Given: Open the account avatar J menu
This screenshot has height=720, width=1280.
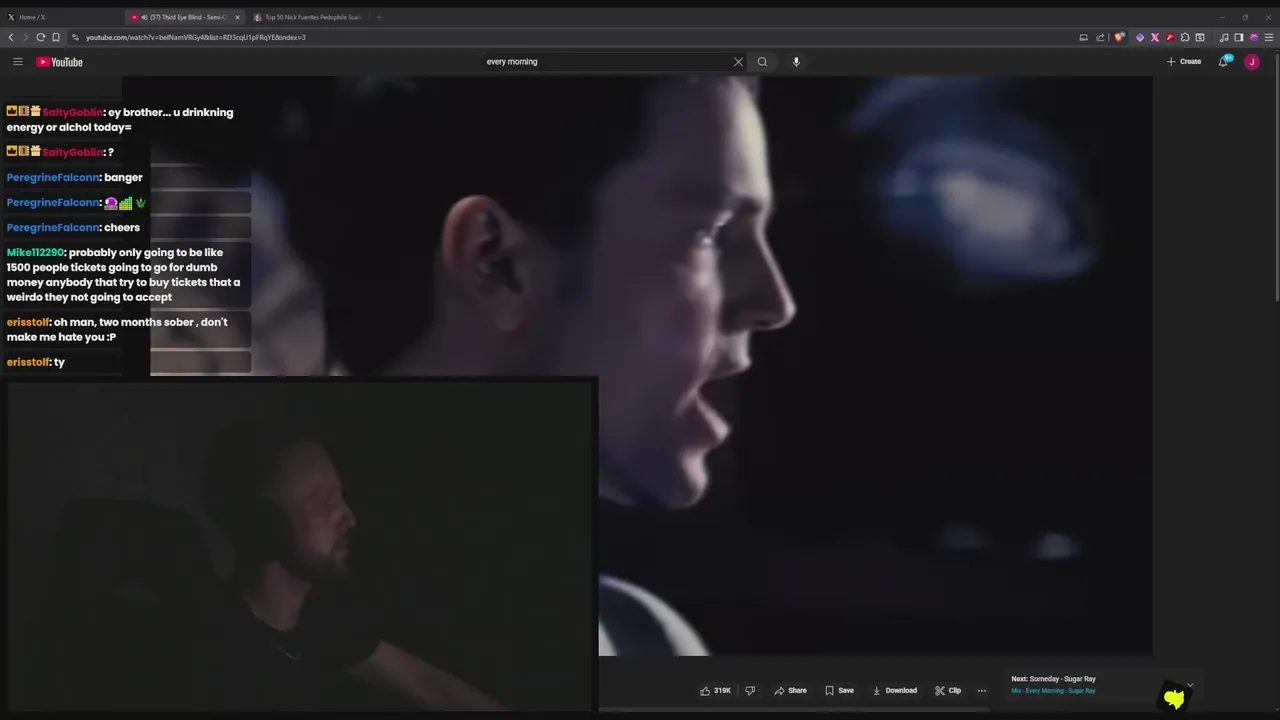Looking at the screenshot, I should tap(1251, 62).
